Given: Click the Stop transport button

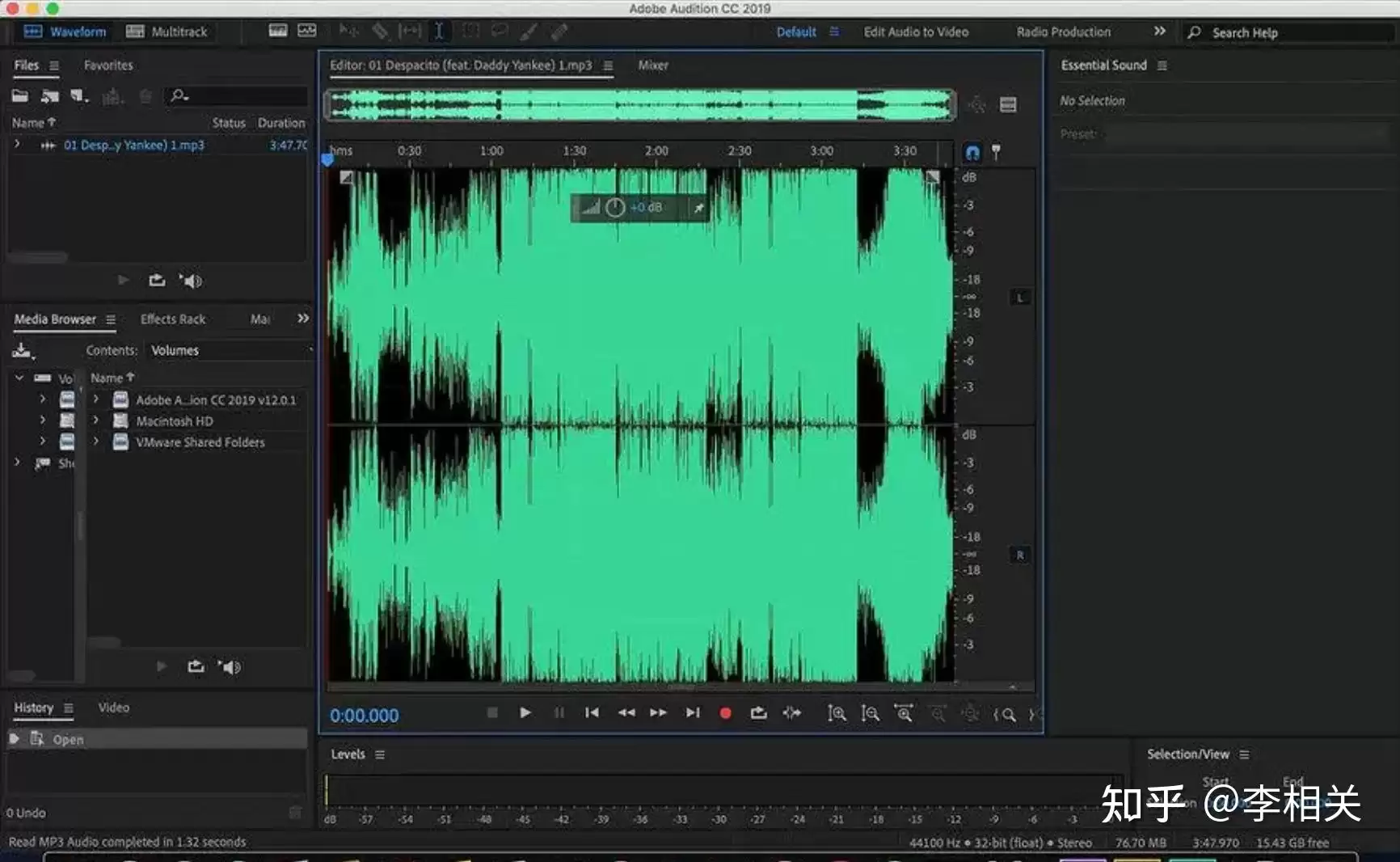Looking at the screenshot, I should click(492, 712).
